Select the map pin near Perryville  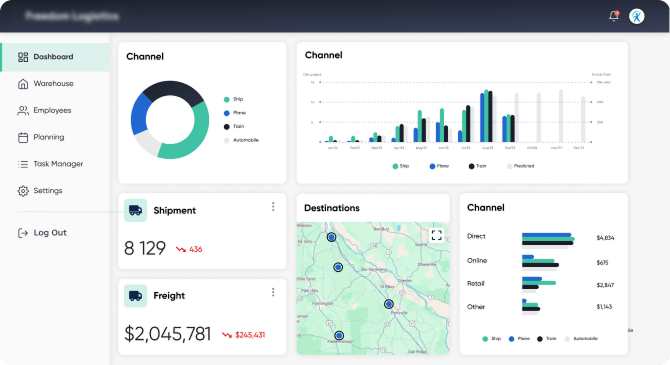[x=388, y=304]
